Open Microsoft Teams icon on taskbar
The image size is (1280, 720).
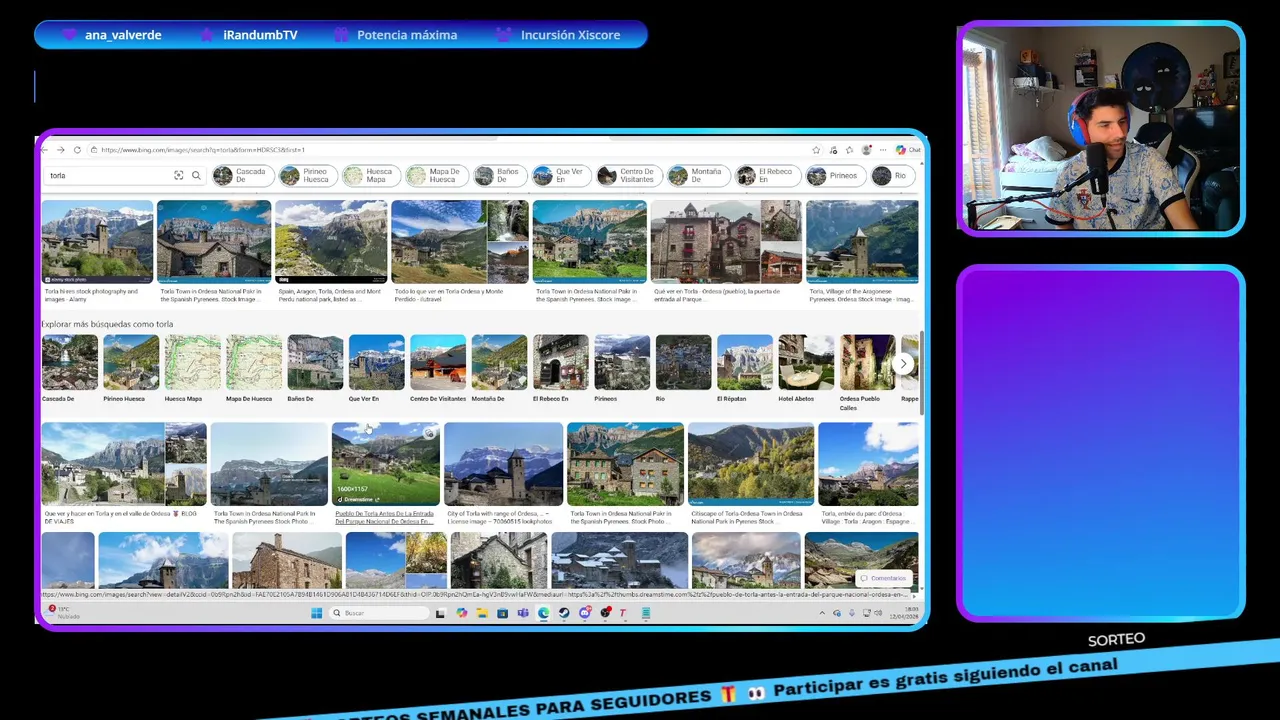(523, 613)
